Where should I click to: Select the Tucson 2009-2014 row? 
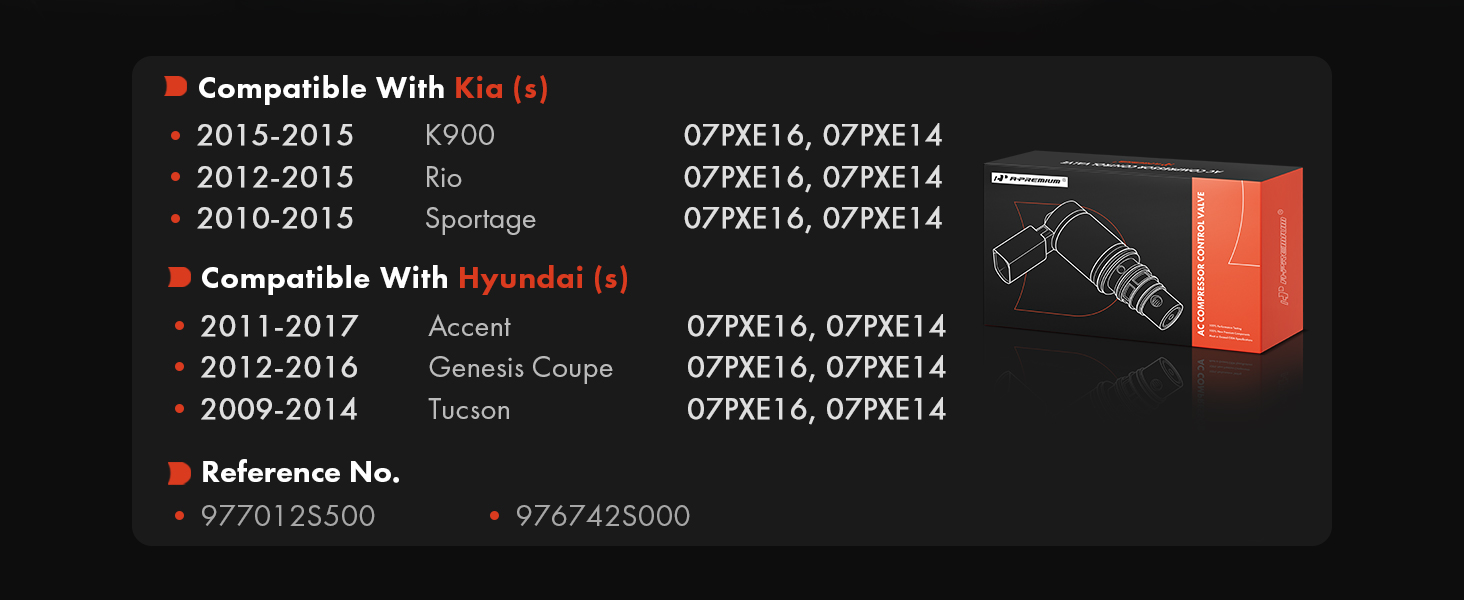pos(560,410)
